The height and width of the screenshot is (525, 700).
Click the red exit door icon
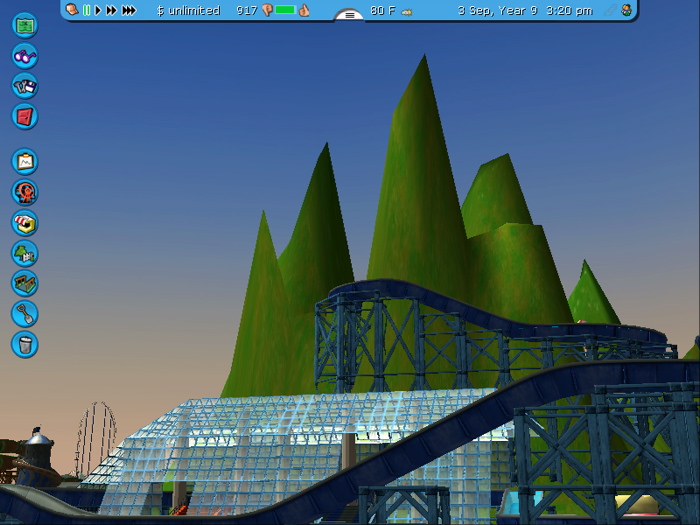25,117
